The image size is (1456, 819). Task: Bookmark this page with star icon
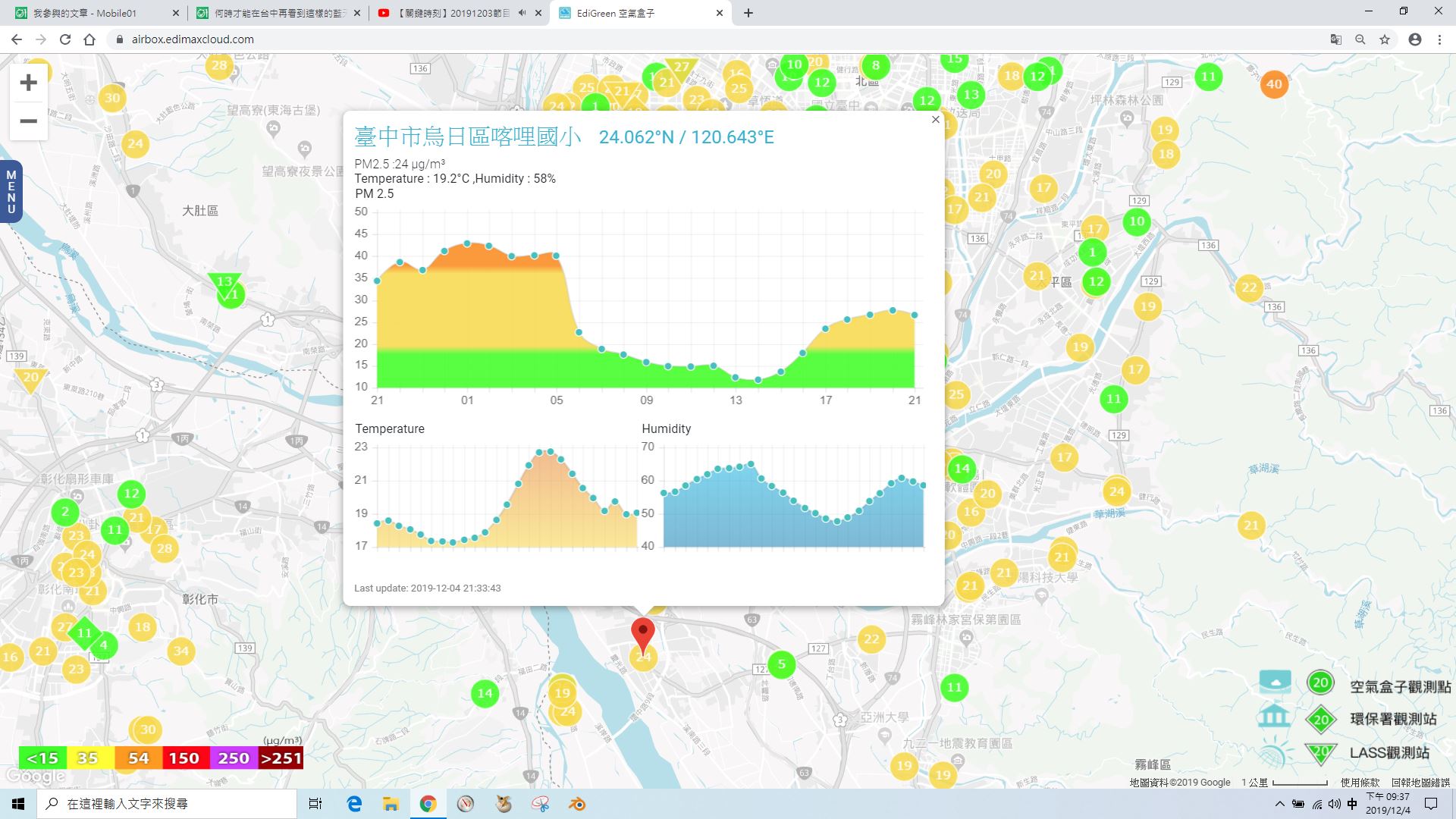(x=1385, y=39)
